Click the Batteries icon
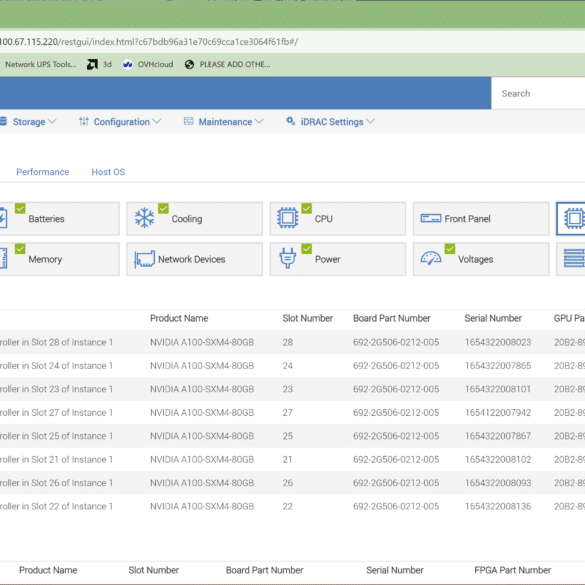This screenshot has width=585, height=585. [x=3, y=218]
